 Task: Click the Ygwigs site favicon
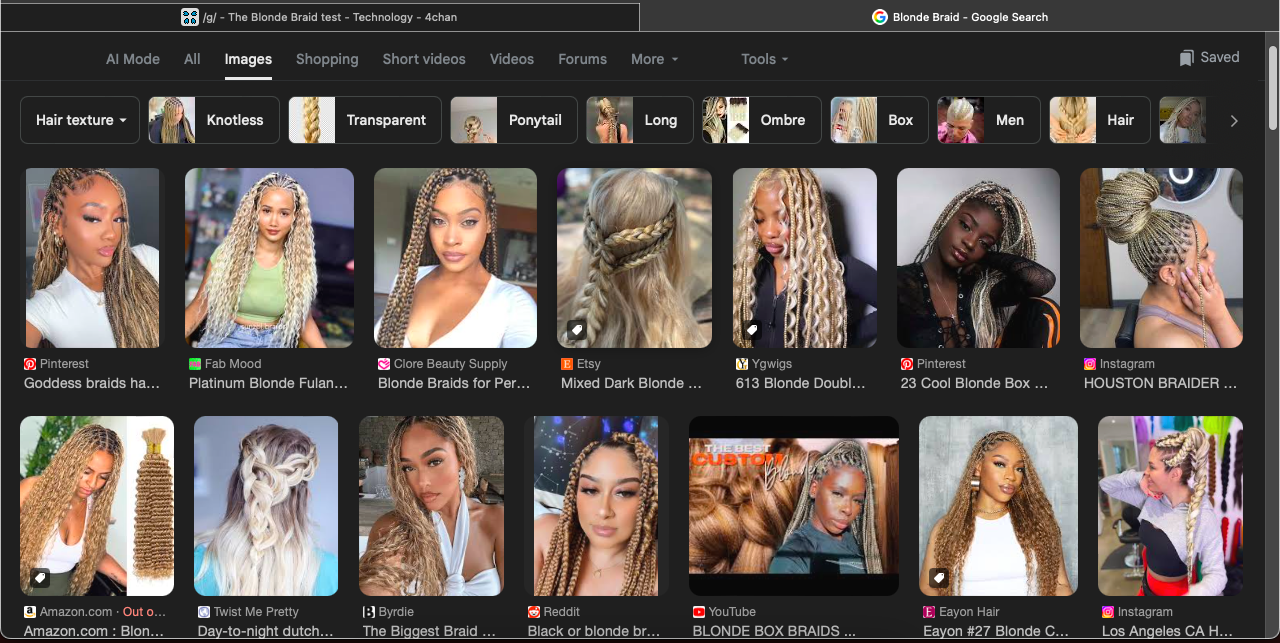(742, 364)
